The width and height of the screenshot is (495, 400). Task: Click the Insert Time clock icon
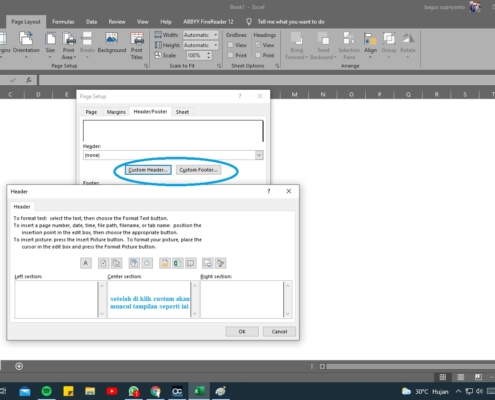(x=147, y=263)
